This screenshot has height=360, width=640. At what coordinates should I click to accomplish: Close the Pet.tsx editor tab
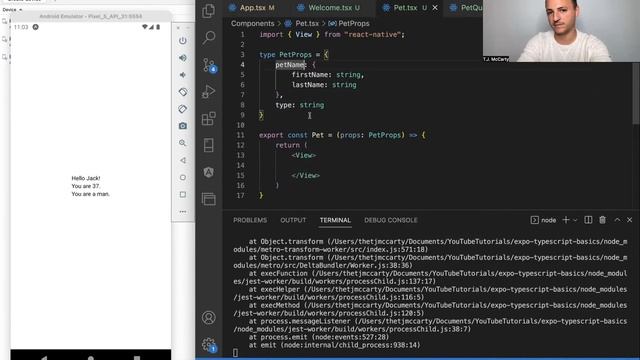[x=435, y=7]
